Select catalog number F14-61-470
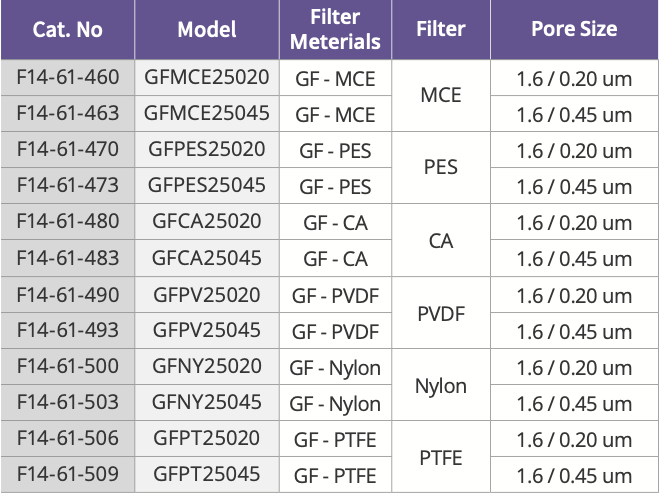Screen dimensions: 662x496 pyautogui.click(x=68, y=149)
